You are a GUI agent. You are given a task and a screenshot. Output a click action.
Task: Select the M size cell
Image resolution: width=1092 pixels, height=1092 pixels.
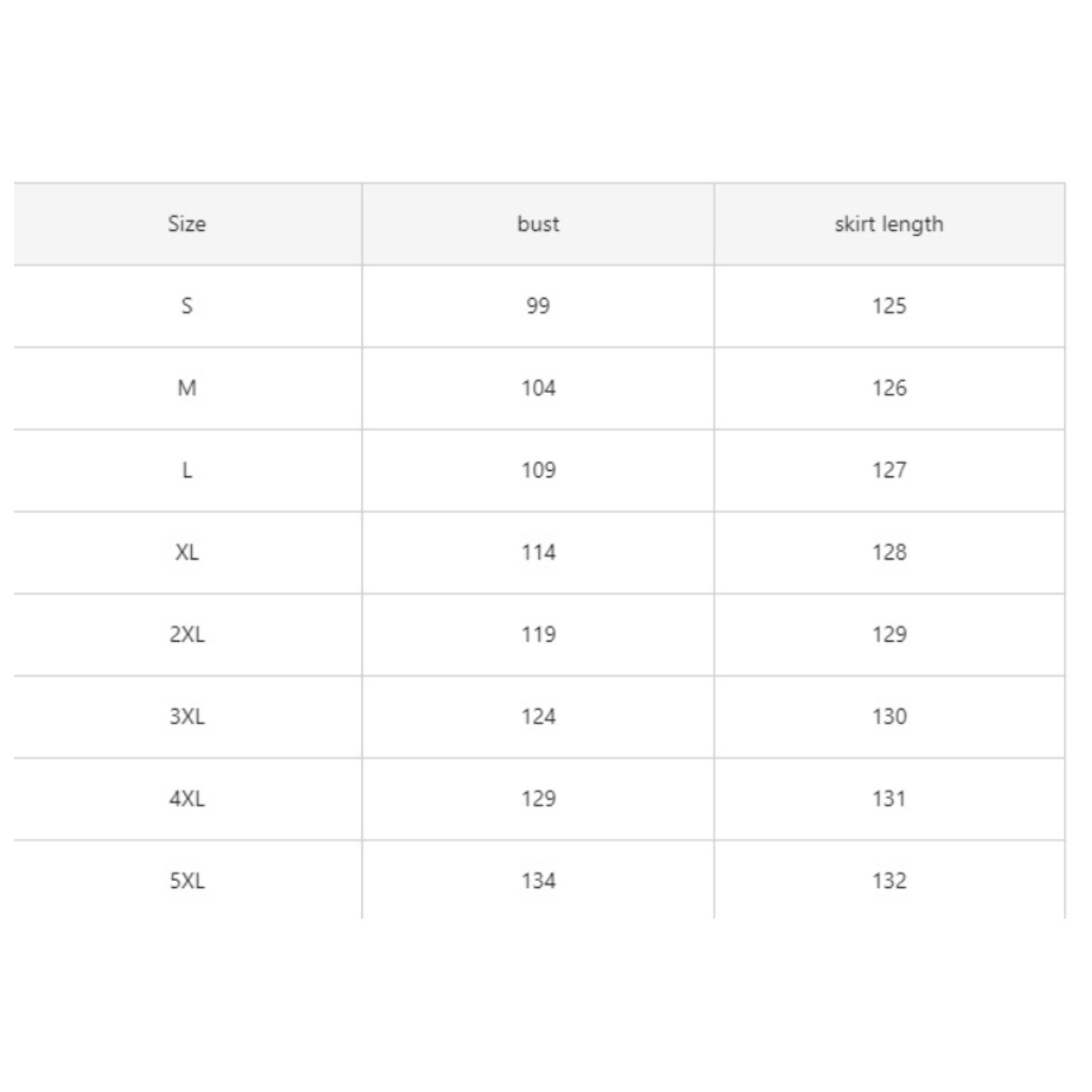click(187, 388)
